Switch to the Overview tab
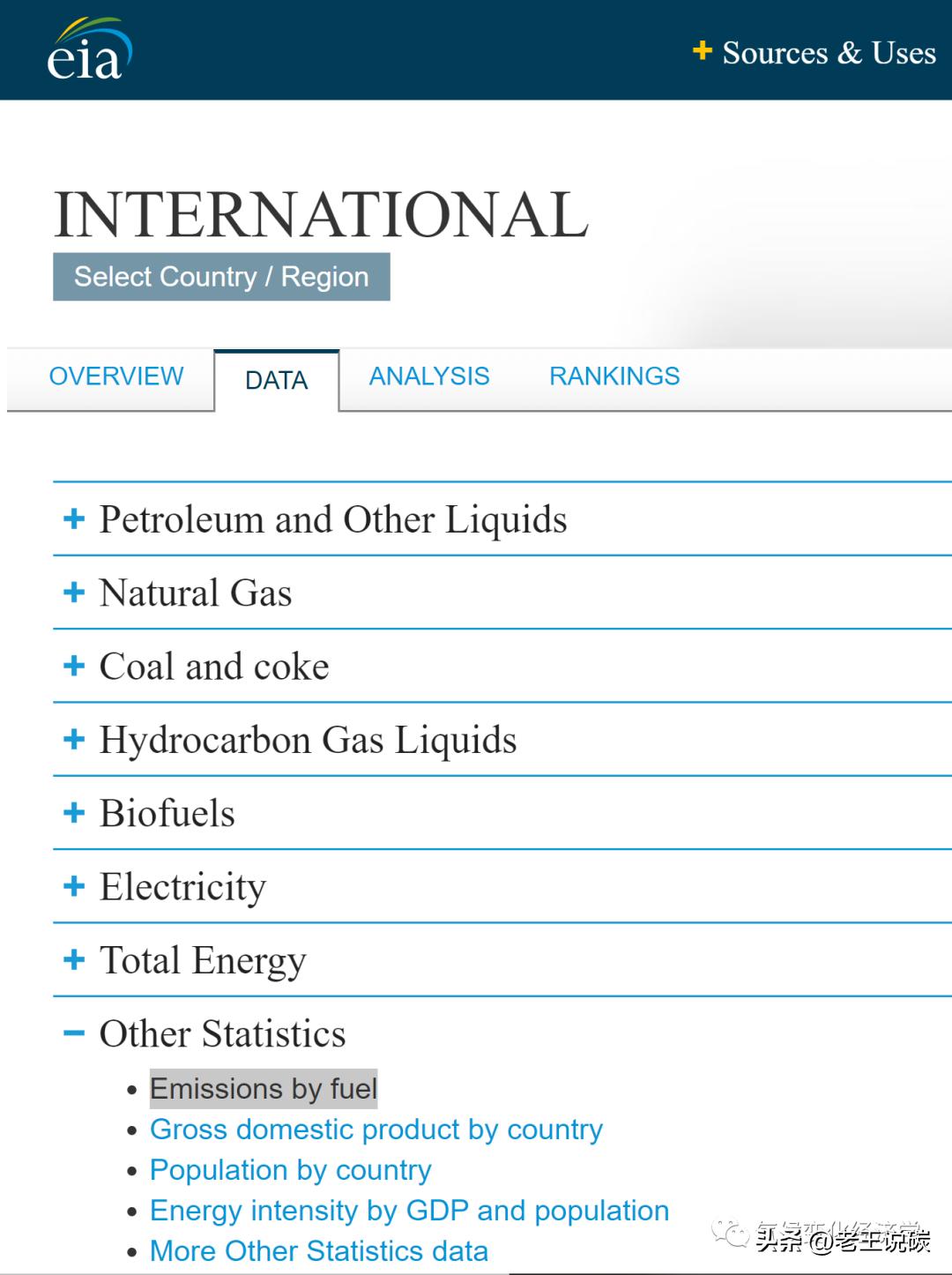Screen dimensions: 952x1275 [116, 377]
